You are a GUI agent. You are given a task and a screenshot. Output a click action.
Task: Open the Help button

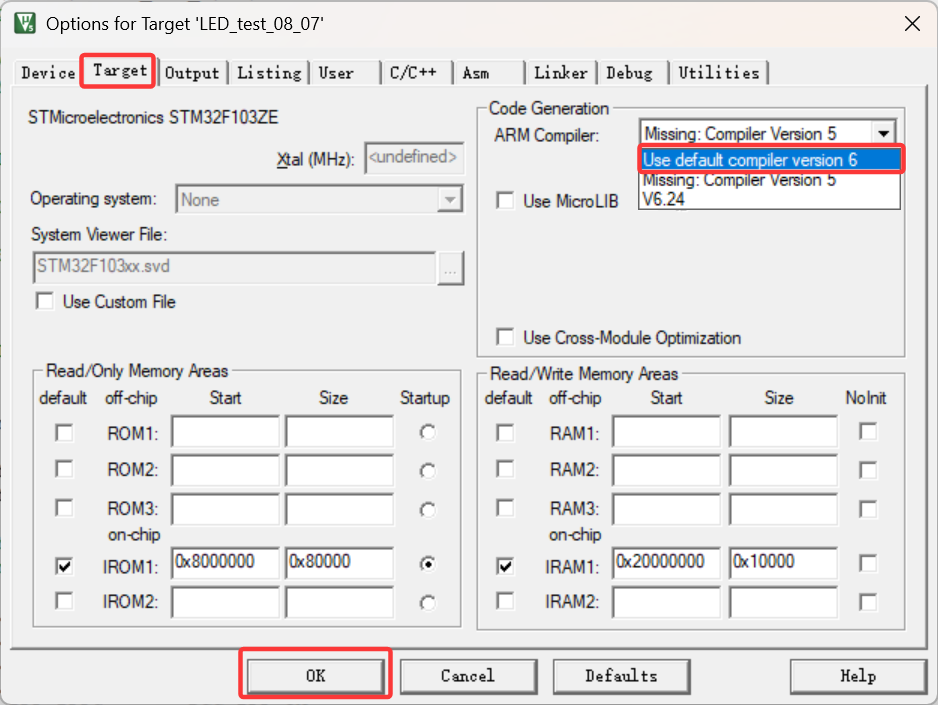858,676
